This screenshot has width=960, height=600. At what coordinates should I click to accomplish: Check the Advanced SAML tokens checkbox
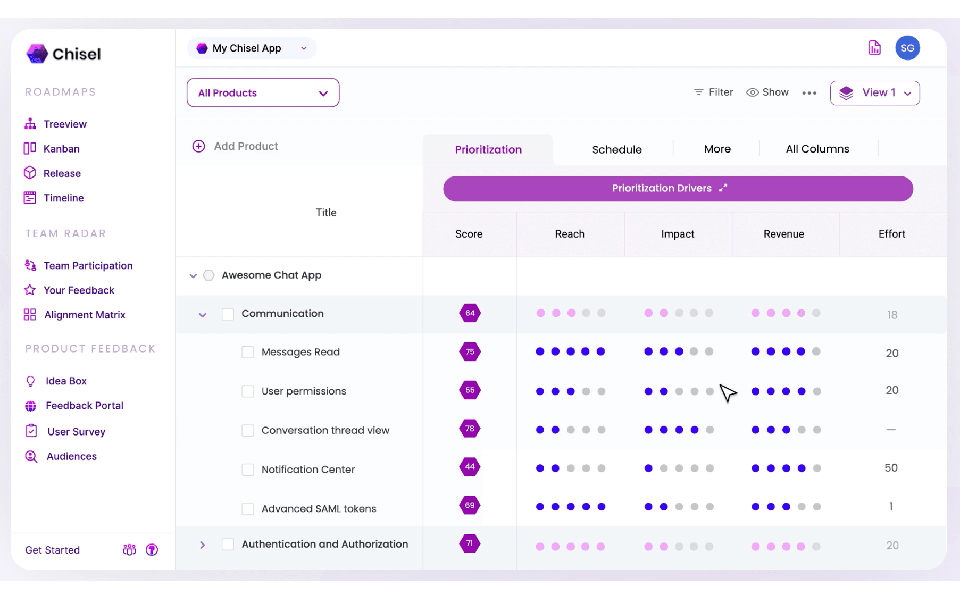247,509
